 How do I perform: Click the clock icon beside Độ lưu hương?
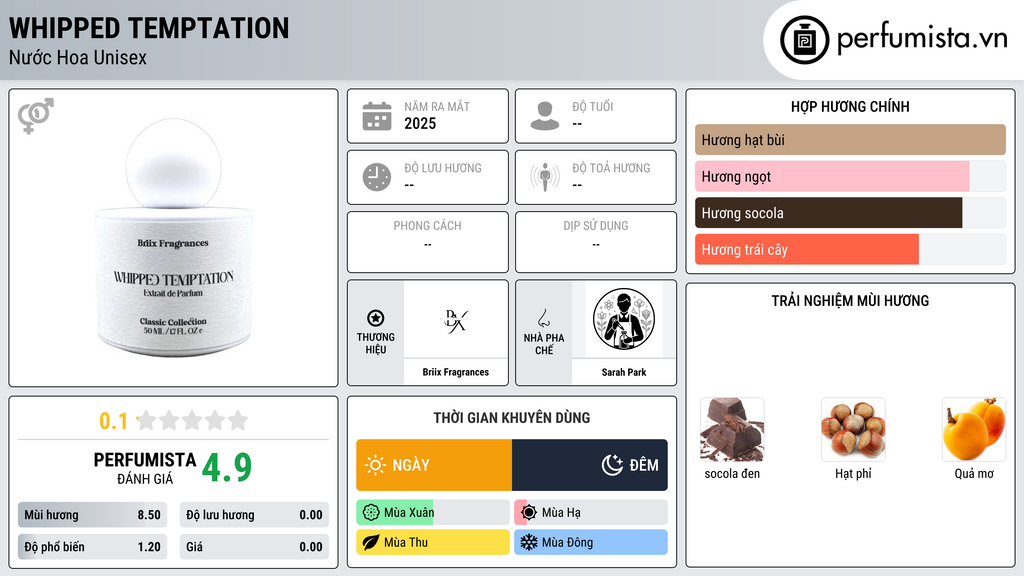tap(377, 177)
